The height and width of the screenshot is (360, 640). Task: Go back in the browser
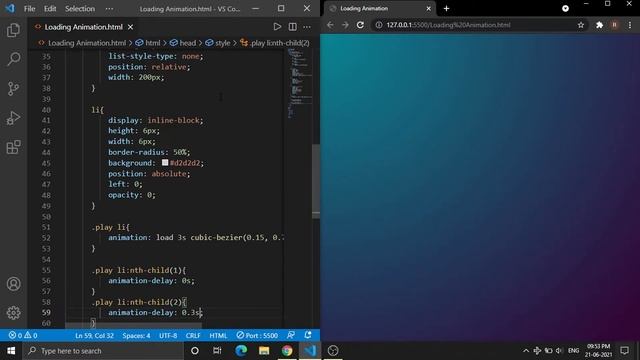point(330,25)
